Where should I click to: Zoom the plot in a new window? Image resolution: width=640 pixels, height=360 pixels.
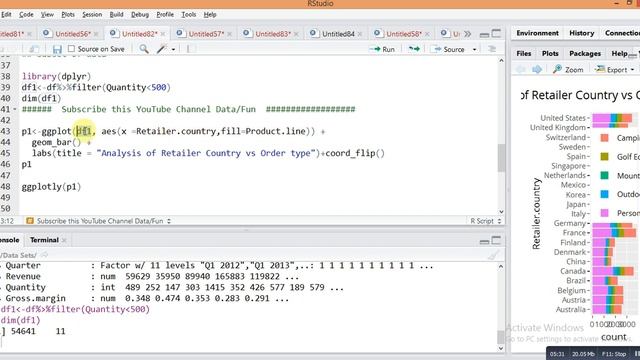(568, 69)
